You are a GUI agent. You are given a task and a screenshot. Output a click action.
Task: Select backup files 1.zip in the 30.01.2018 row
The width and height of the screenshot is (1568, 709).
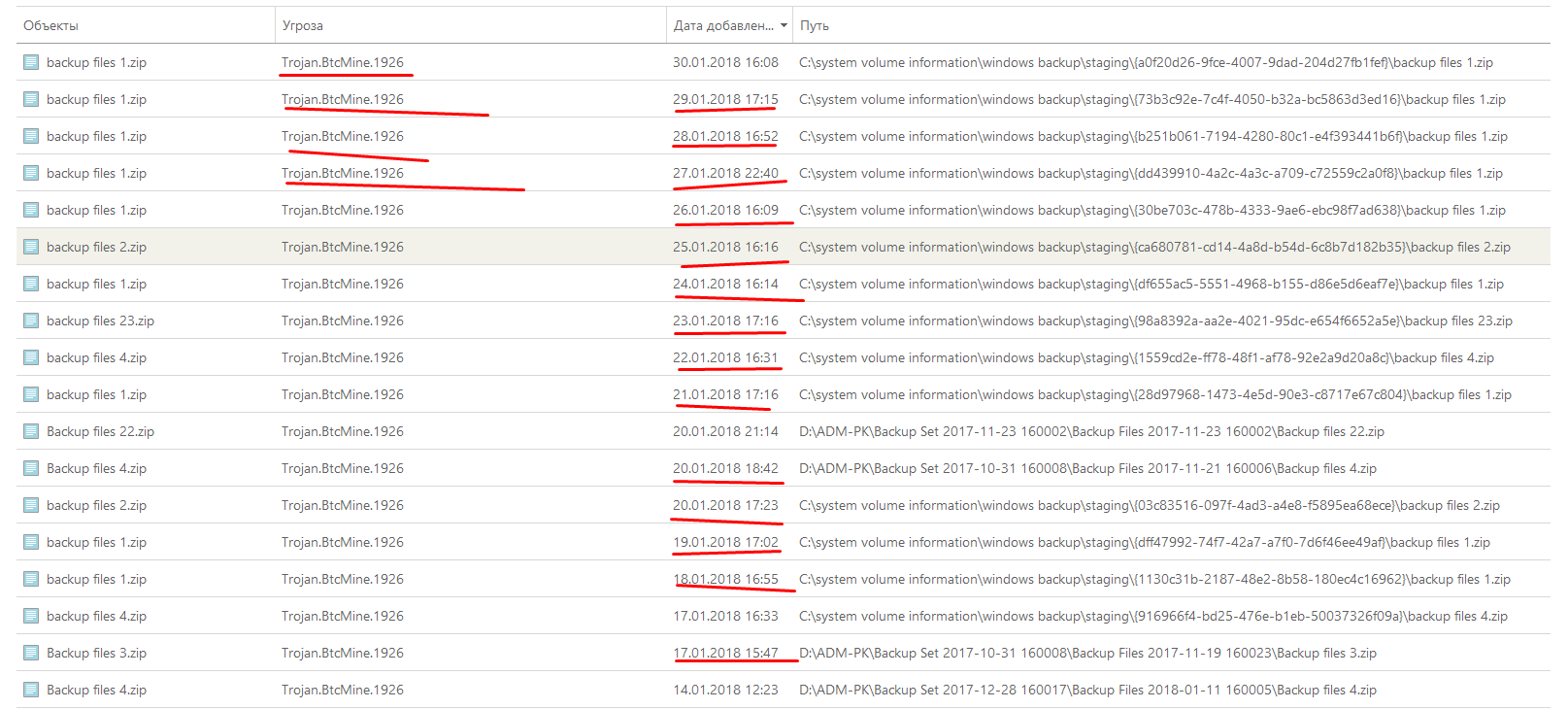(96, 62)
